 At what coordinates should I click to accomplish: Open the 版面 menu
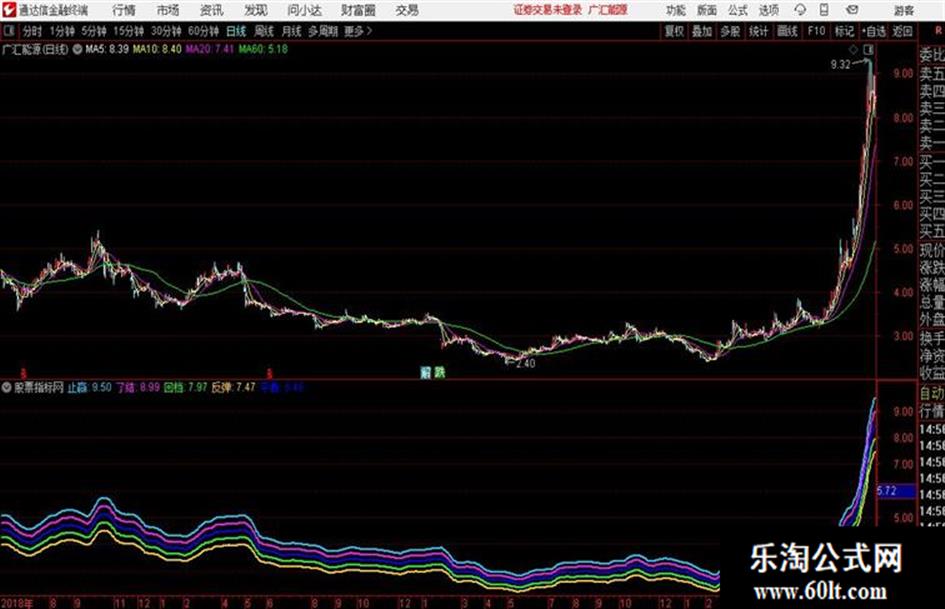(x=706, y=10)
